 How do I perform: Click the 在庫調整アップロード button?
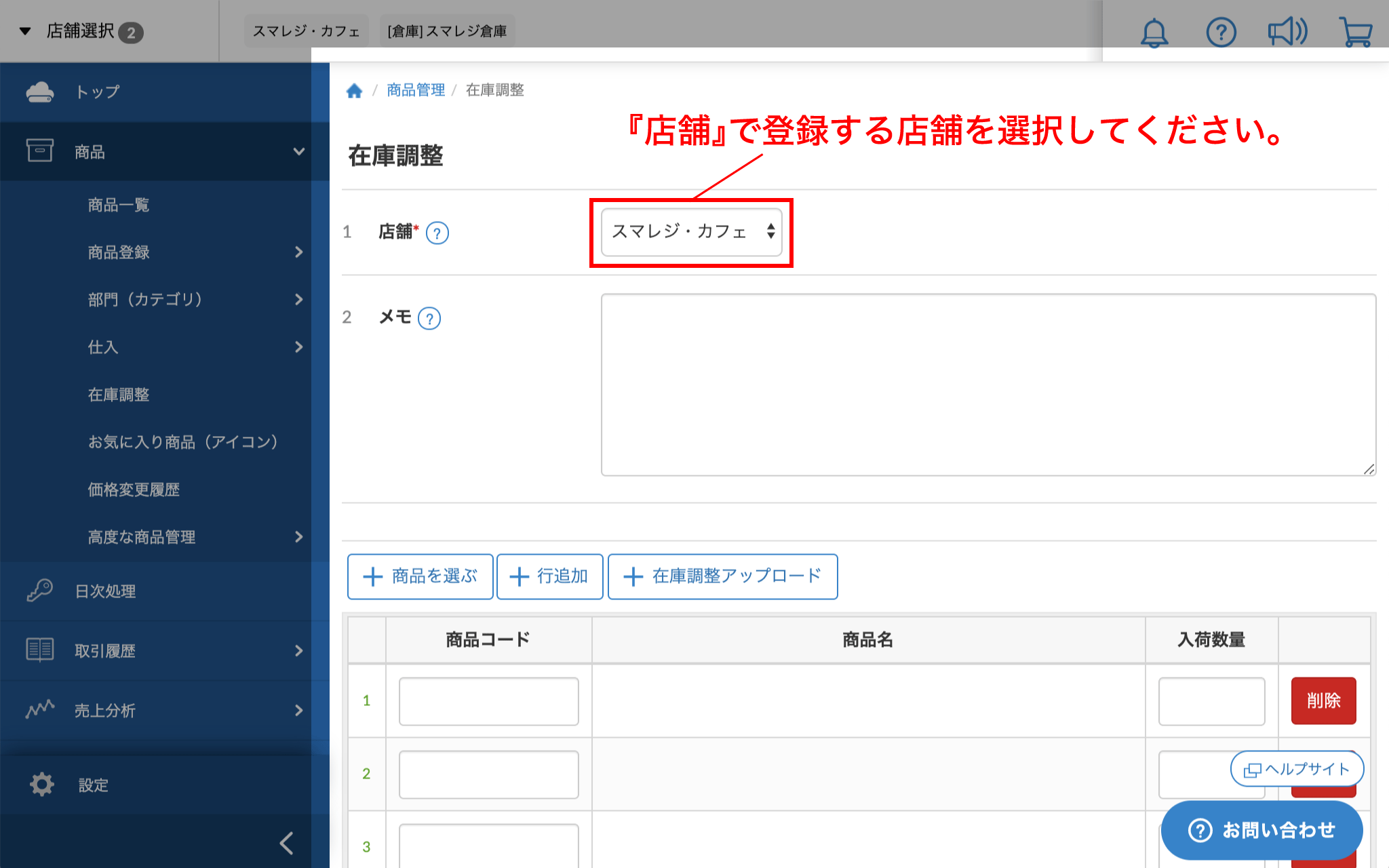[723, 576]
